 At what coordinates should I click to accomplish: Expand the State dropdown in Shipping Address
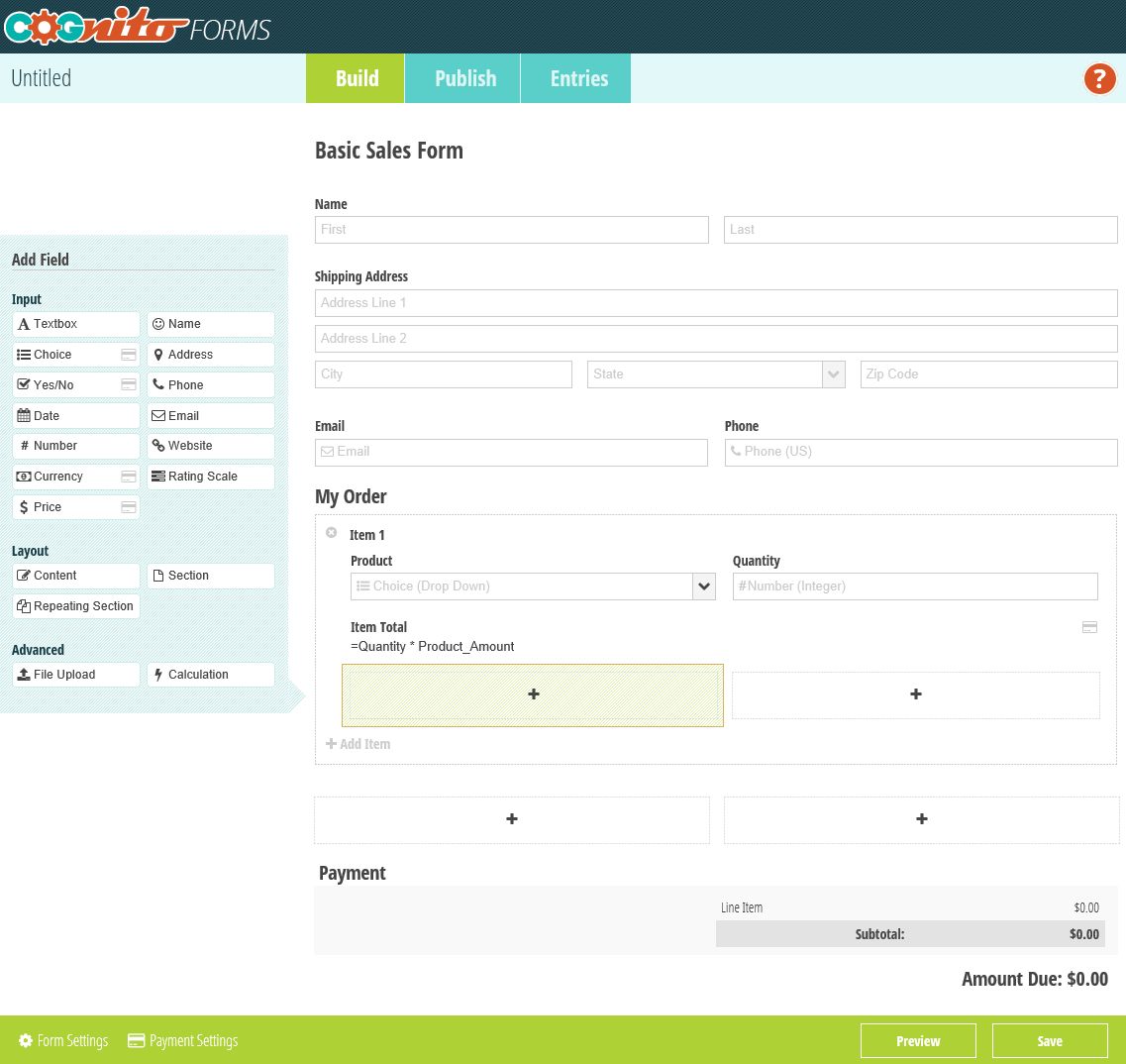[833, 373]
